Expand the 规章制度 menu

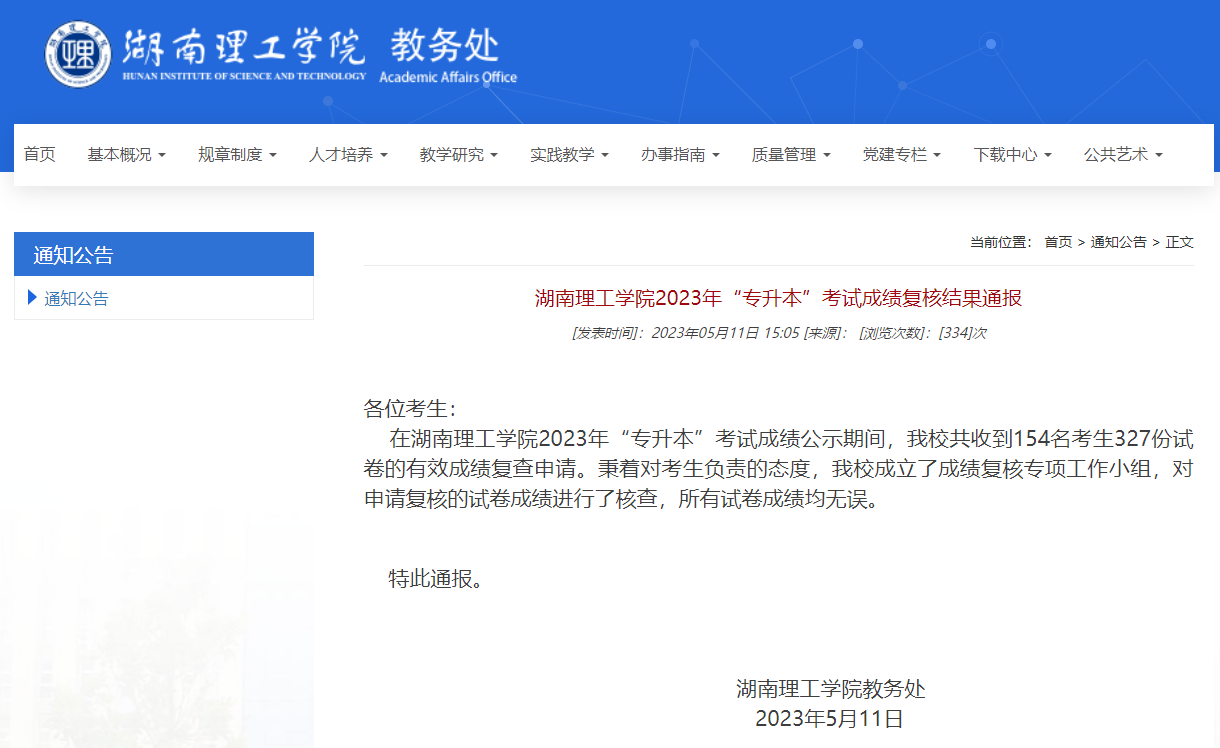[x=231, y=155]
